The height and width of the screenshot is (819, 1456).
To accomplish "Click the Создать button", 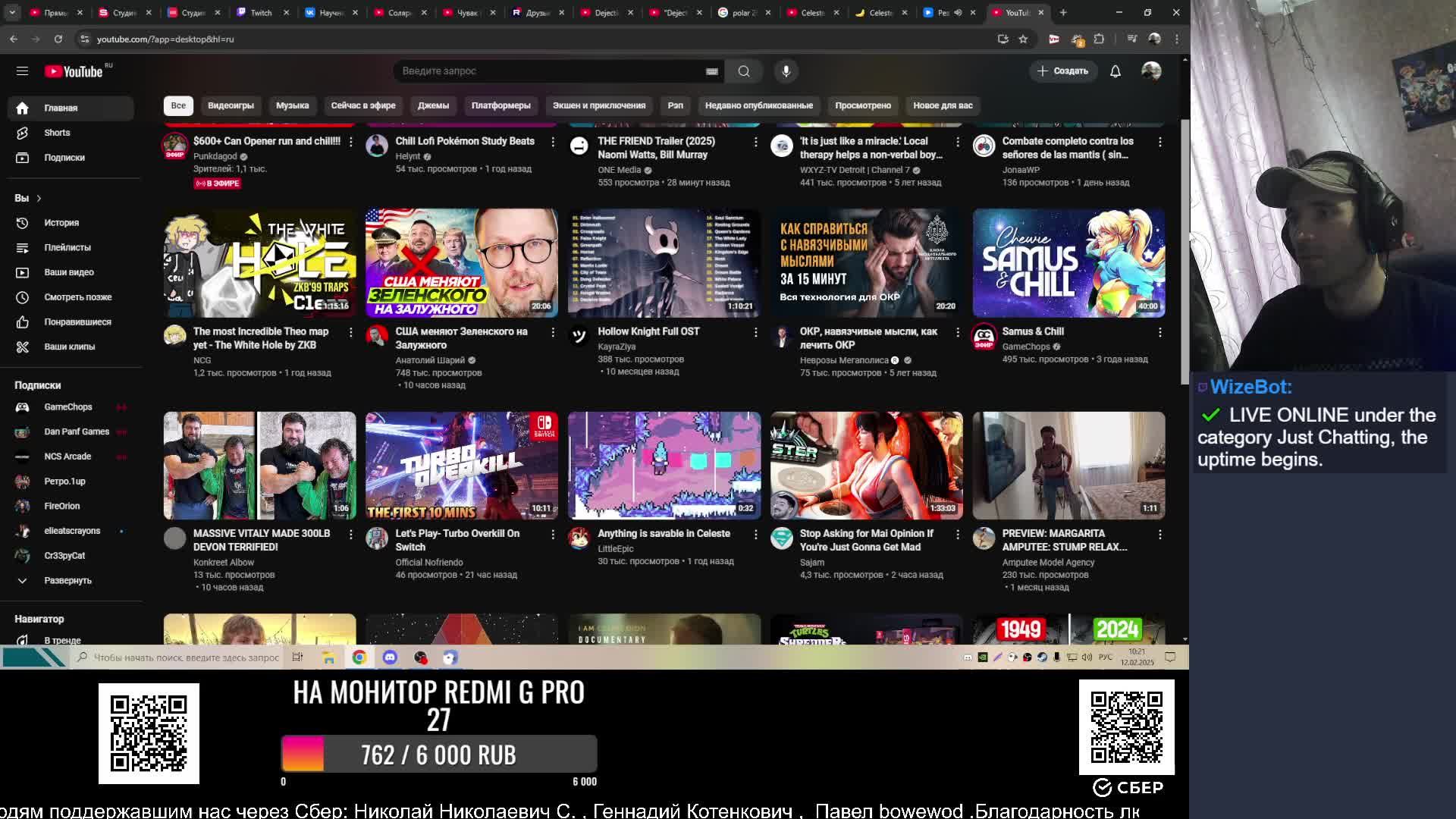I will tap(1062, 71).
